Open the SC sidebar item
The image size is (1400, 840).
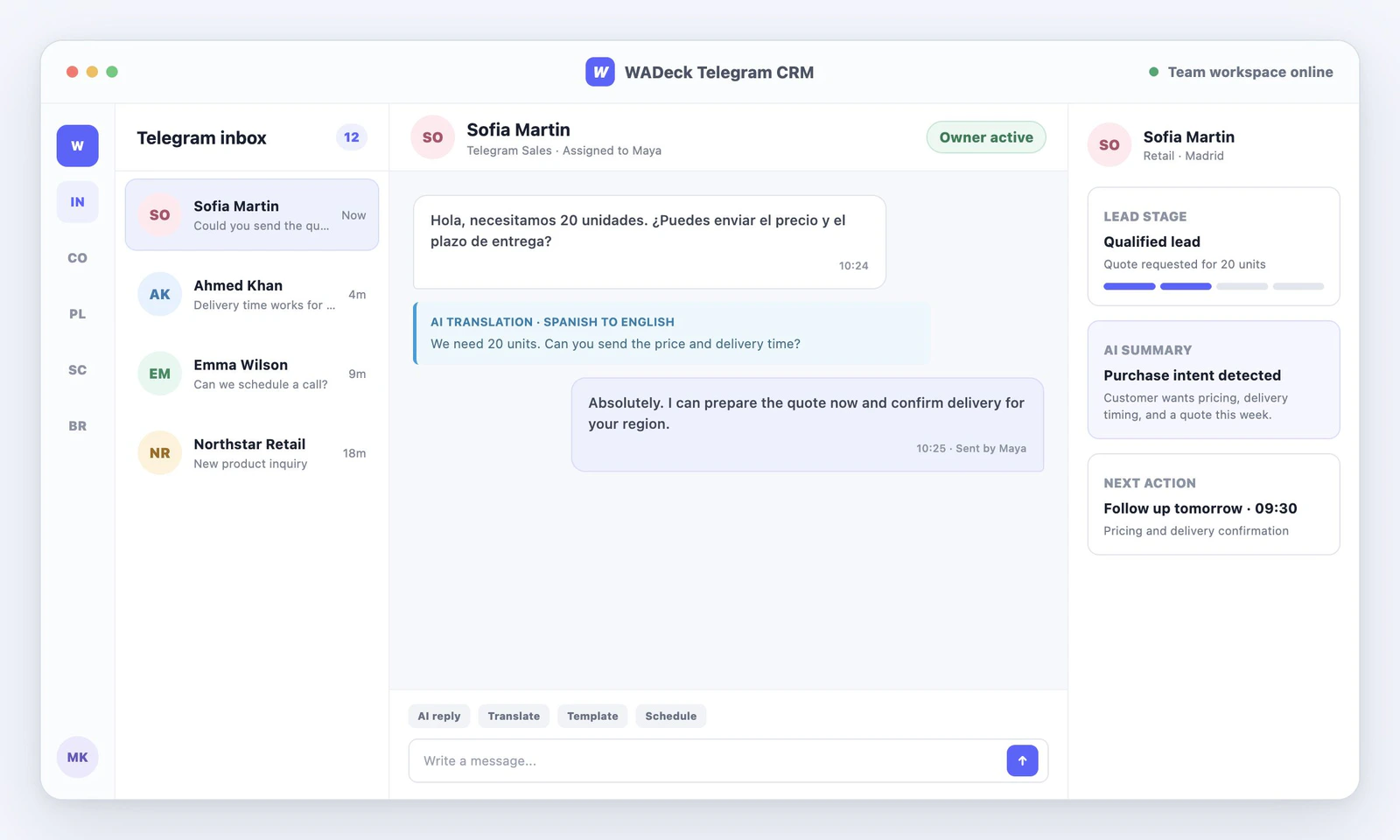(x=78, y=370)
